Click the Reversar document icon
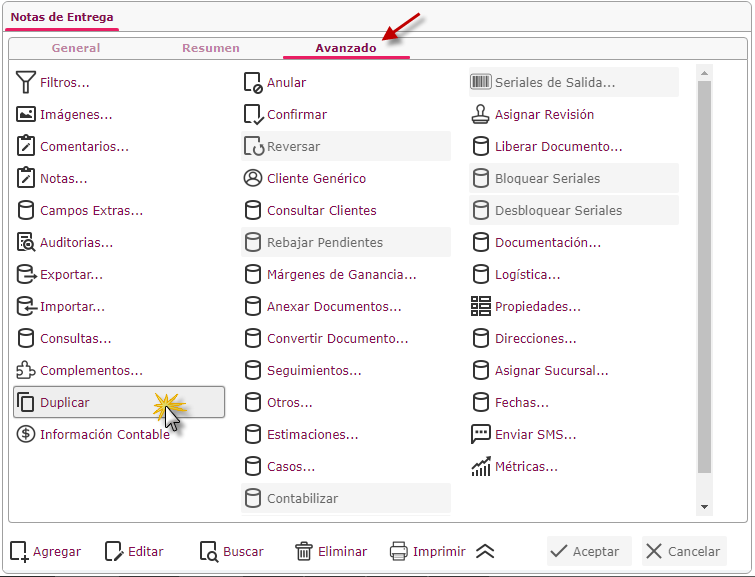Image resolution: width=755 pixels, height=577 pixels. (254, 146)
